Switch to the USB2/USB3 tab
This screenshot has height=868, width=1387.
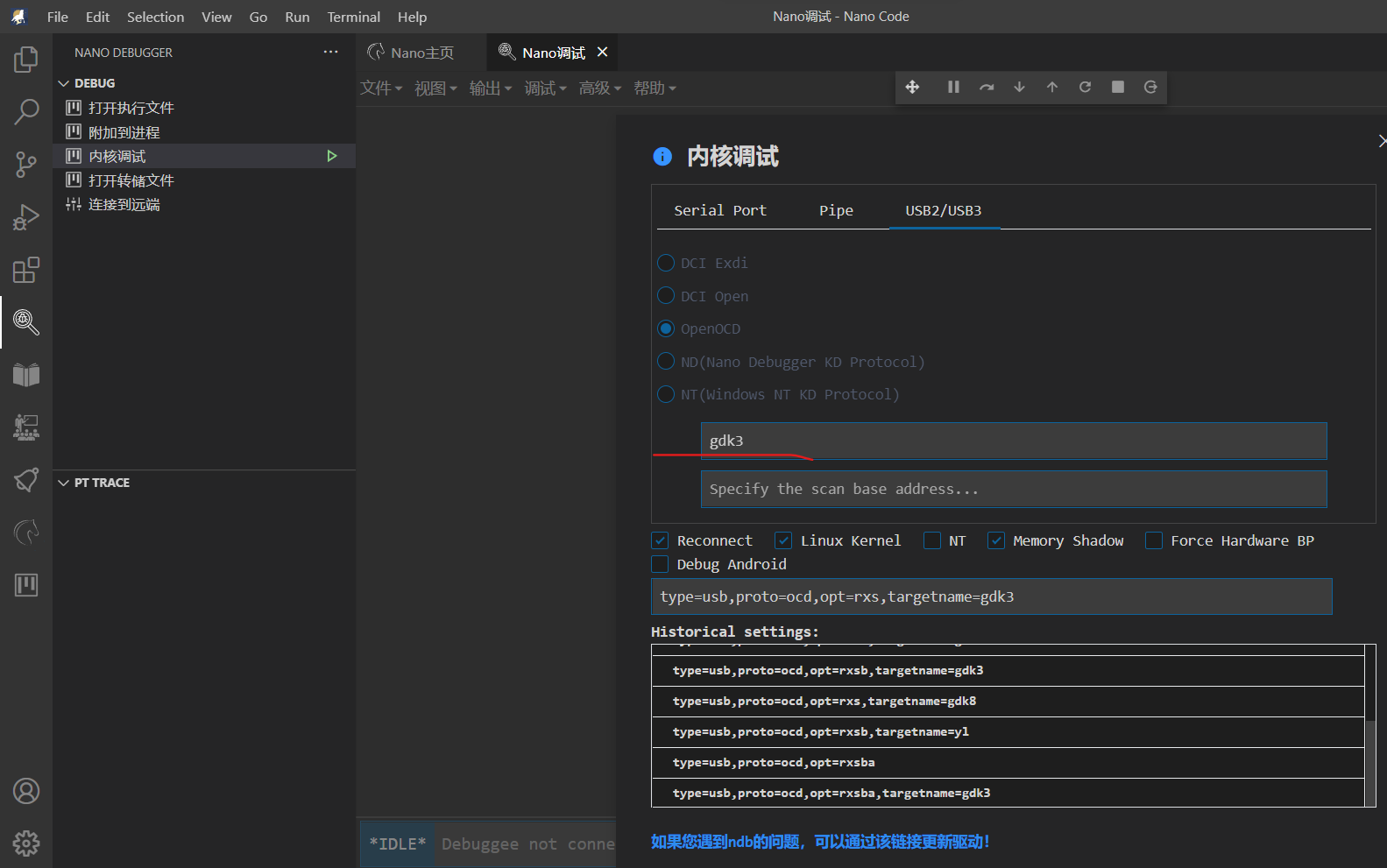tap(944, 210)
